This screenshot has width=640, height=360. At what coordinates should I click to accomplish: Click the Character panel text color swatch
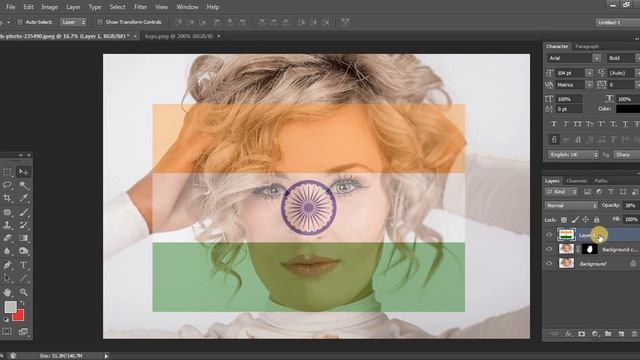(x=628, y=109)
